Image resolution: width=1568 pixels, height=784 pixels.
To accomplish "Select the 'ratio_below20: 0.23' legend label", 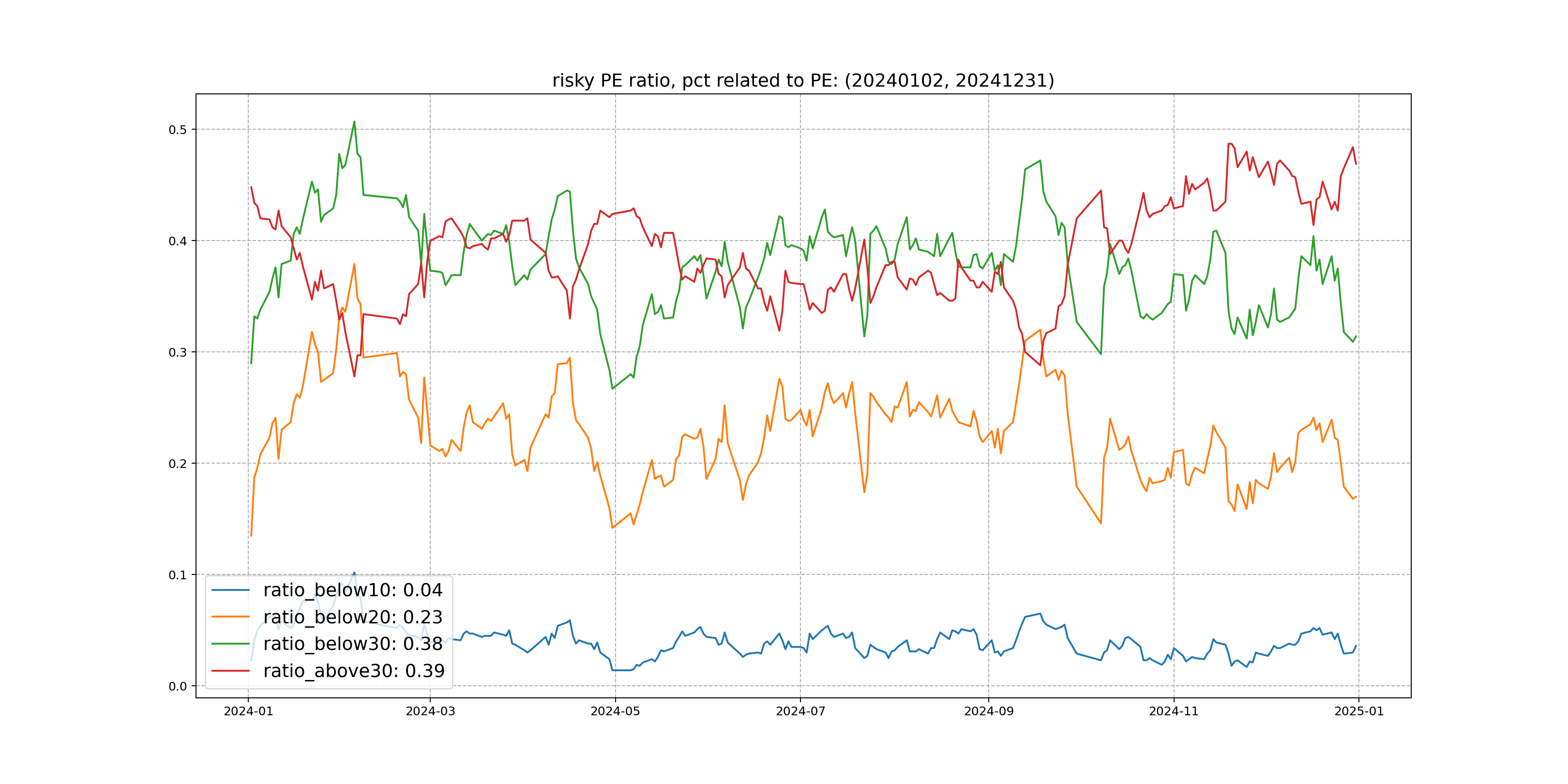I will pyautogui.click(x=352, y=617).
